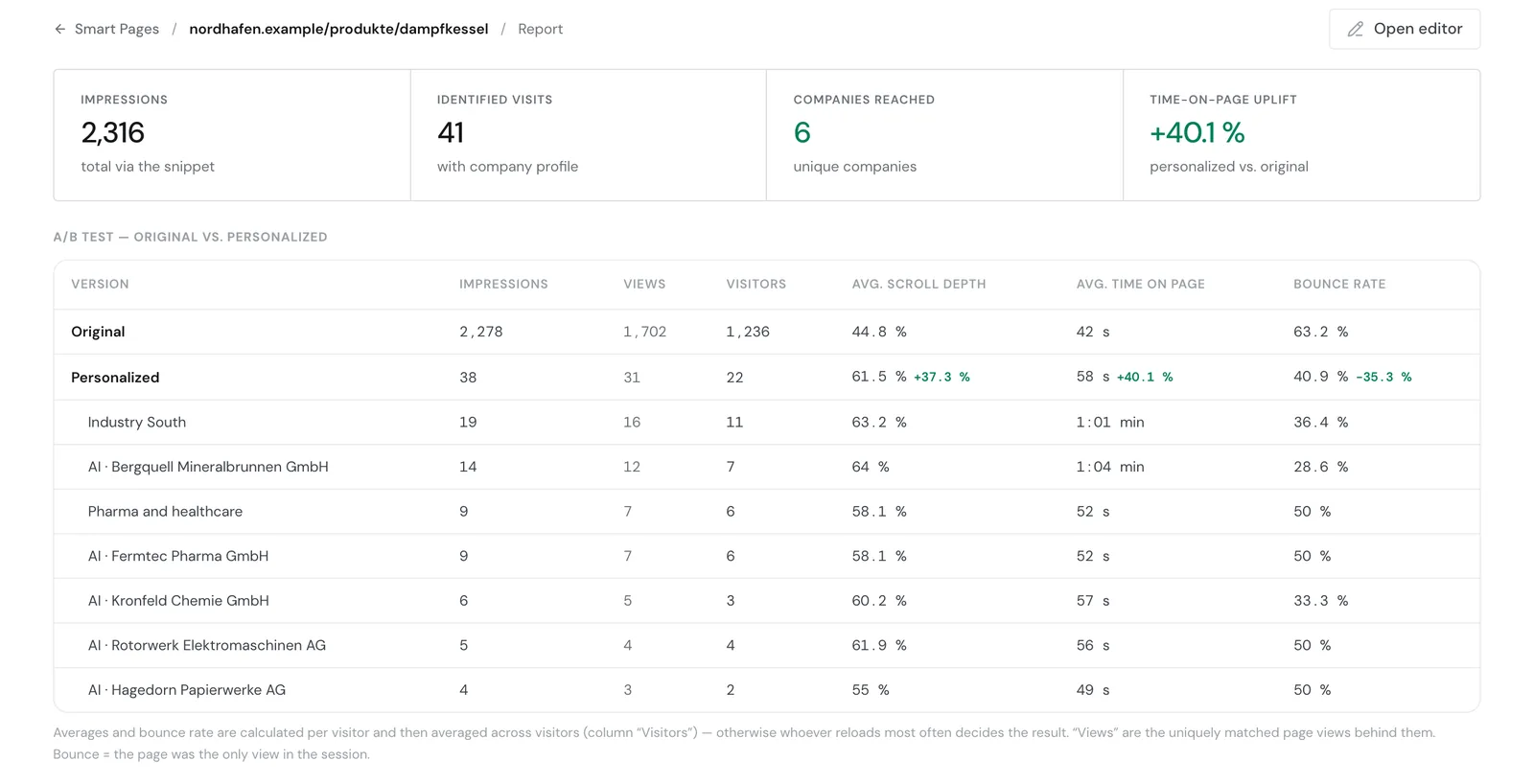Click the Version column header

pos(100,285)
